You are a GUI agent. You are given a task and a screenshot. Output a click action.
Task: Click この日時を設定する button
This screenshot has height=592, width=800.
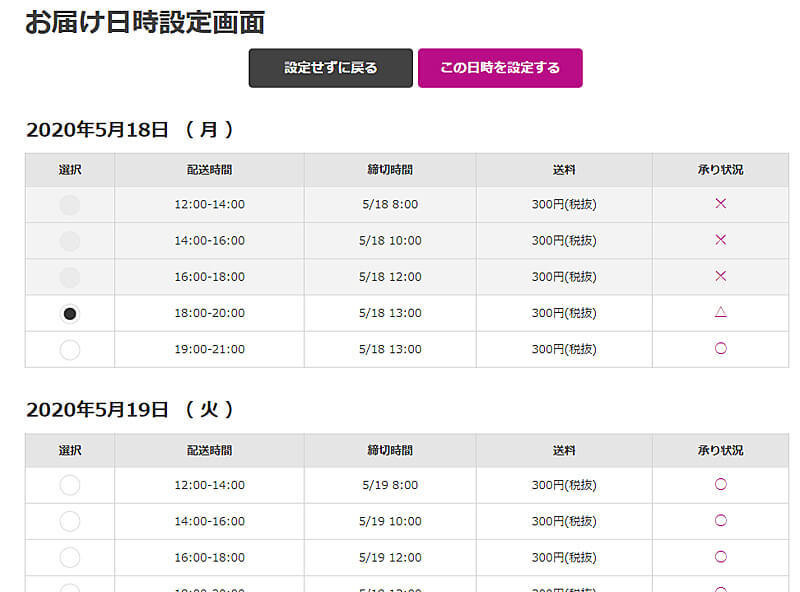(500, 68)
